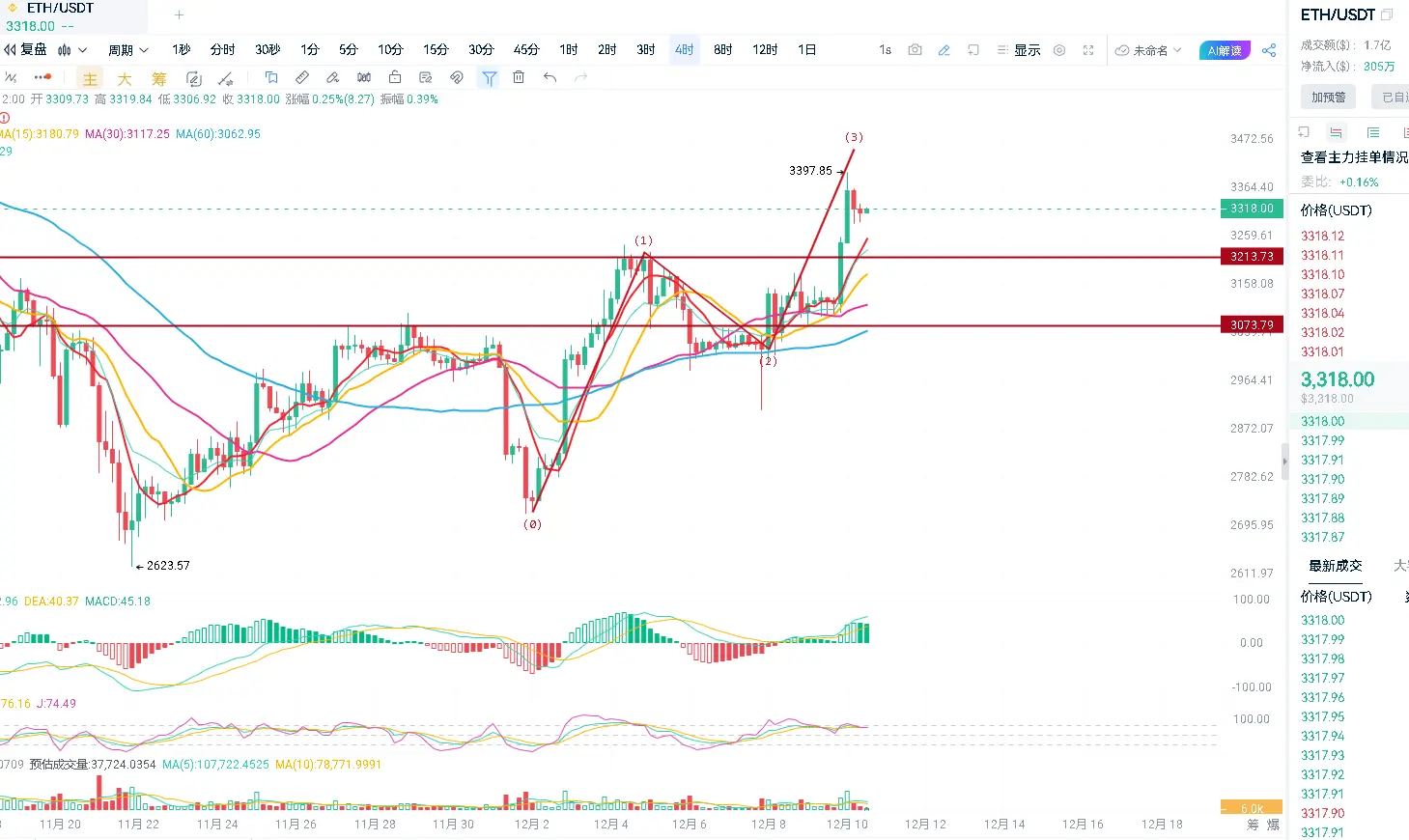Click the magnet link icon
Viewport: 1409px width, 840px height.
(x=457, y=77)
